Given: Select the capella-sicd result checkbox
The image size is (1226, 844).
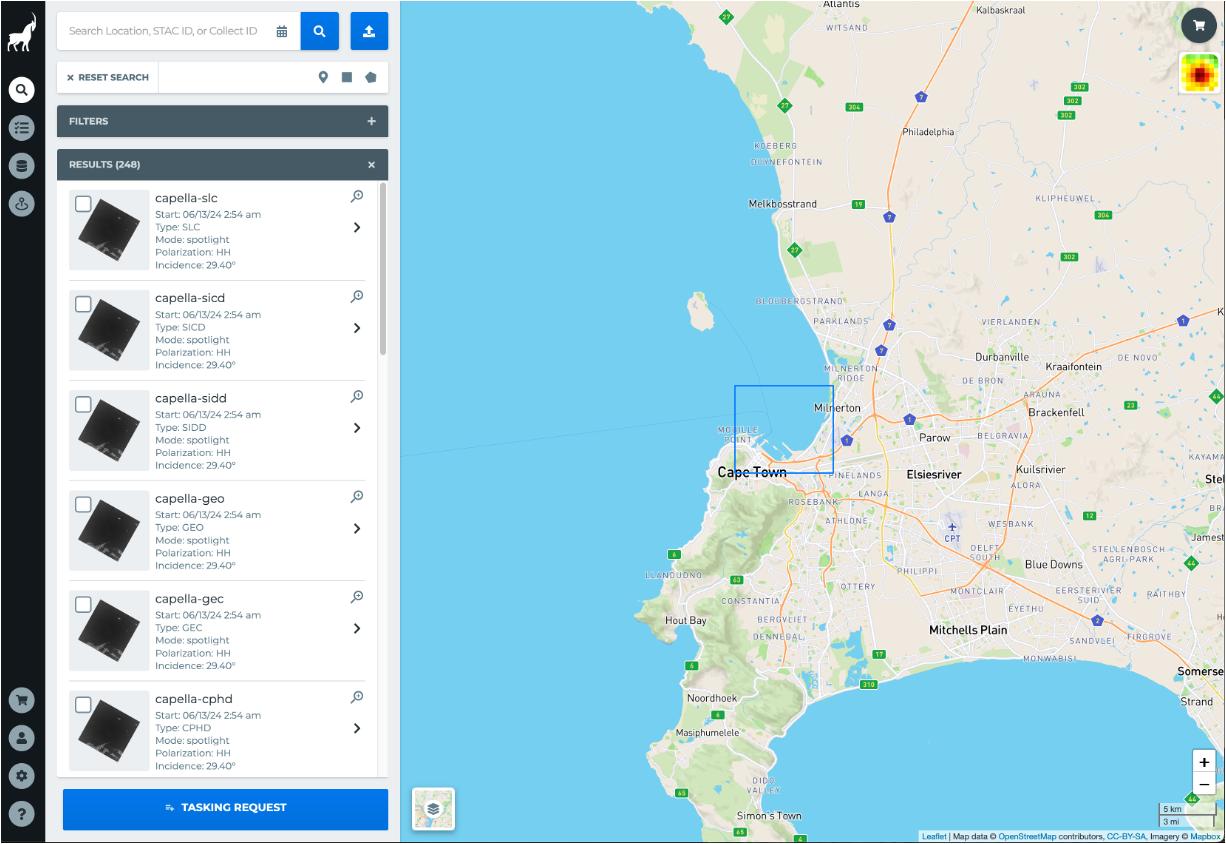Looking at the screenshot, I should (84, 304).
